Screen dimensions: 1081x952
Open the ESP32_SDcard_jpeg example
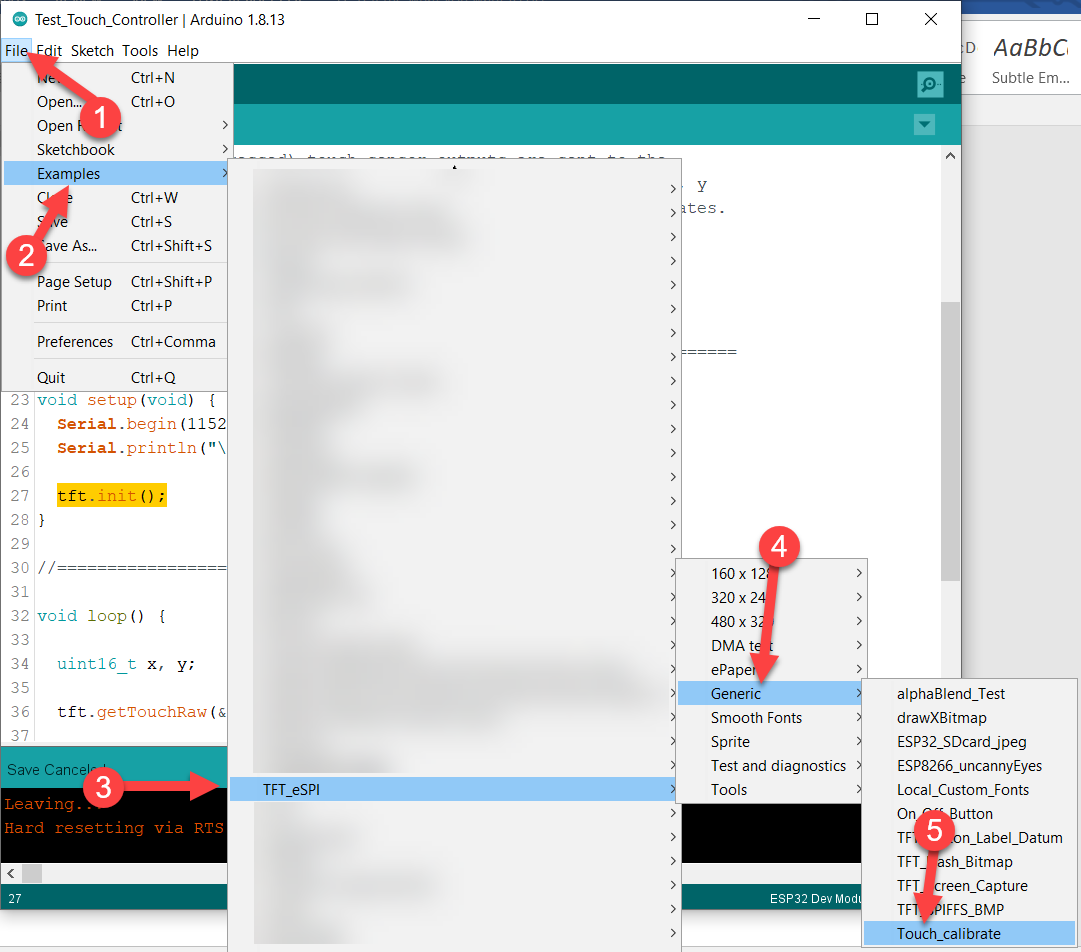pos(969,742)
